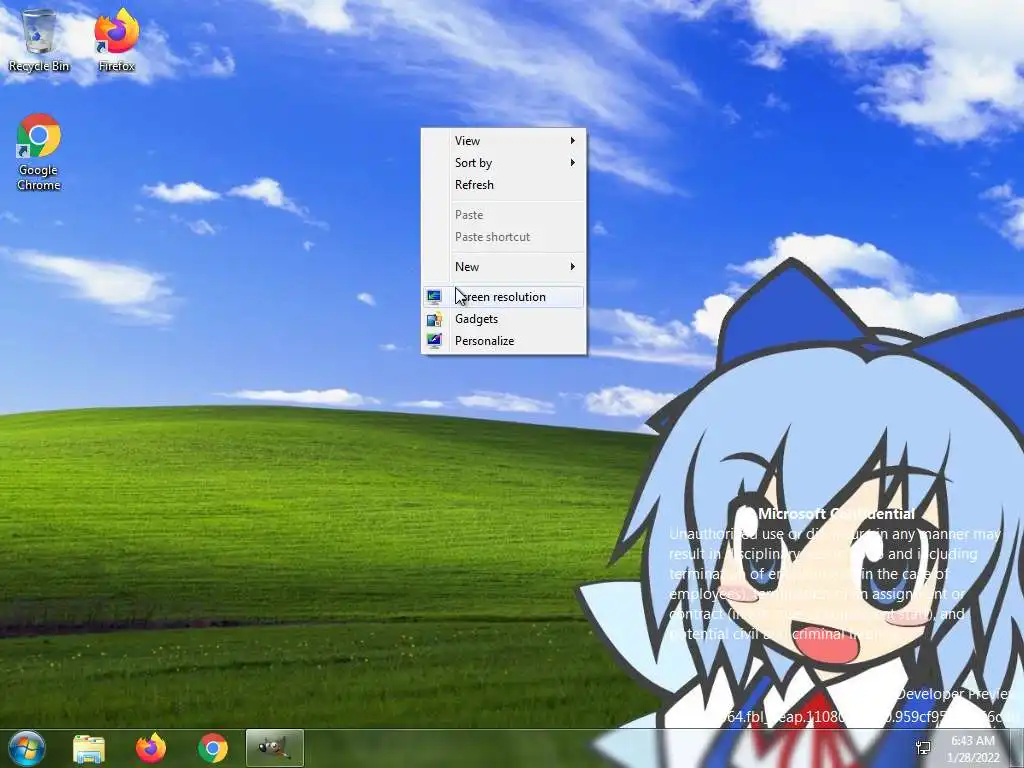The image size is (1024, 768).
Task: Open Screen resolution settings
Action: [x=504, y=296]
